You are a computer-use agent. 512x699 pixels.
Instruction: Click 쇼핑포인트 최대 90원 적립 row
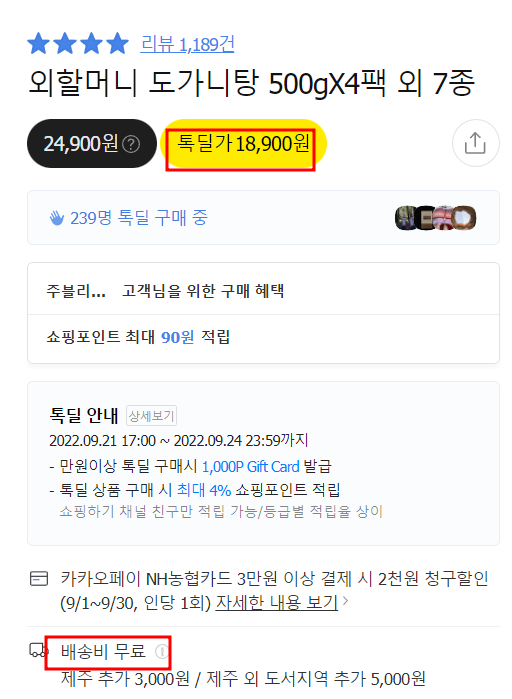[x=263, y=337]
